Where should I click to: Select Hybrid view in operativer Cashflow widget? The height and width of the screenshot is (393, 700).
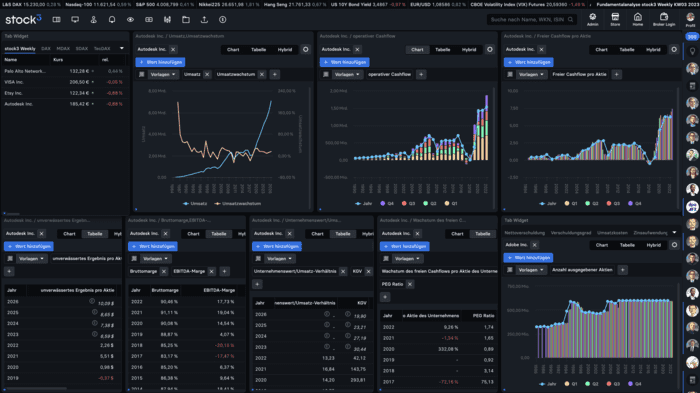click(469, 50)
